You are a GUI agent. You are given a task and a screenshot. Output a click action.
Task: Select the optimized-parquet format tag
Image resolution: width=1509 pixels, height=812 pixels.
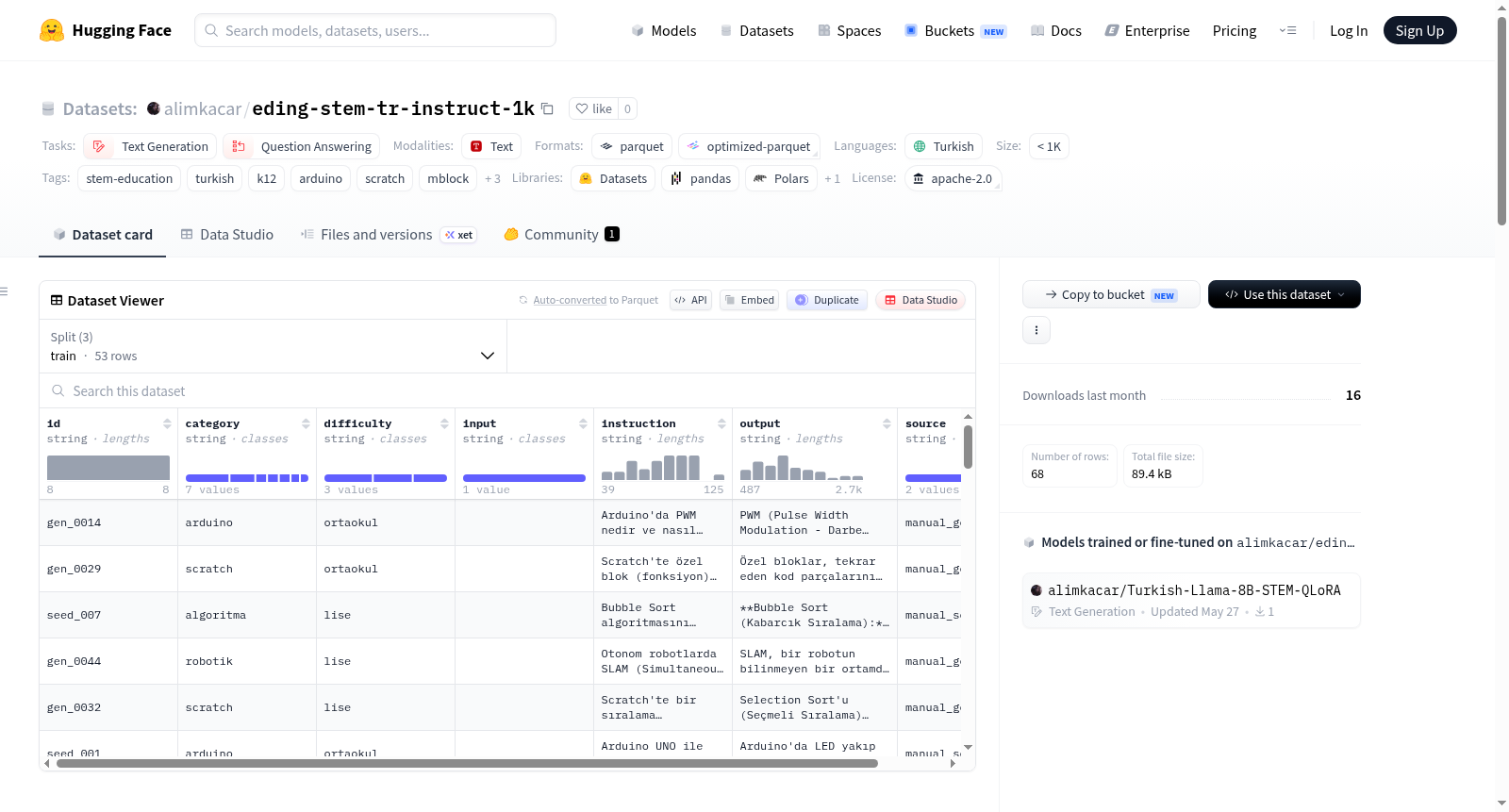[749, 146]
